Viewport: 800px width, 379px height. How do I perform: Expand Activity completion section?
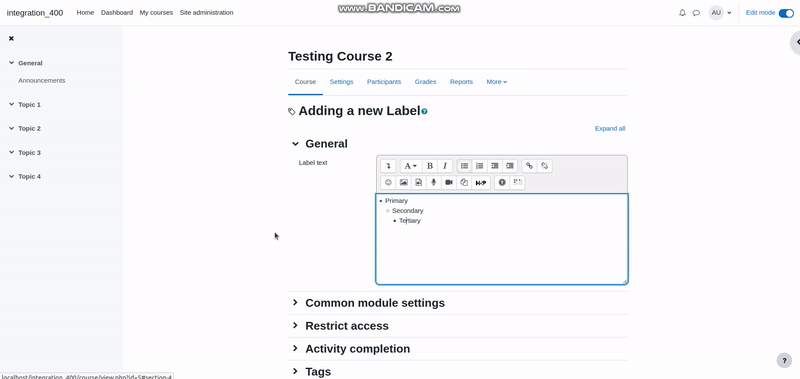point(295,348)
